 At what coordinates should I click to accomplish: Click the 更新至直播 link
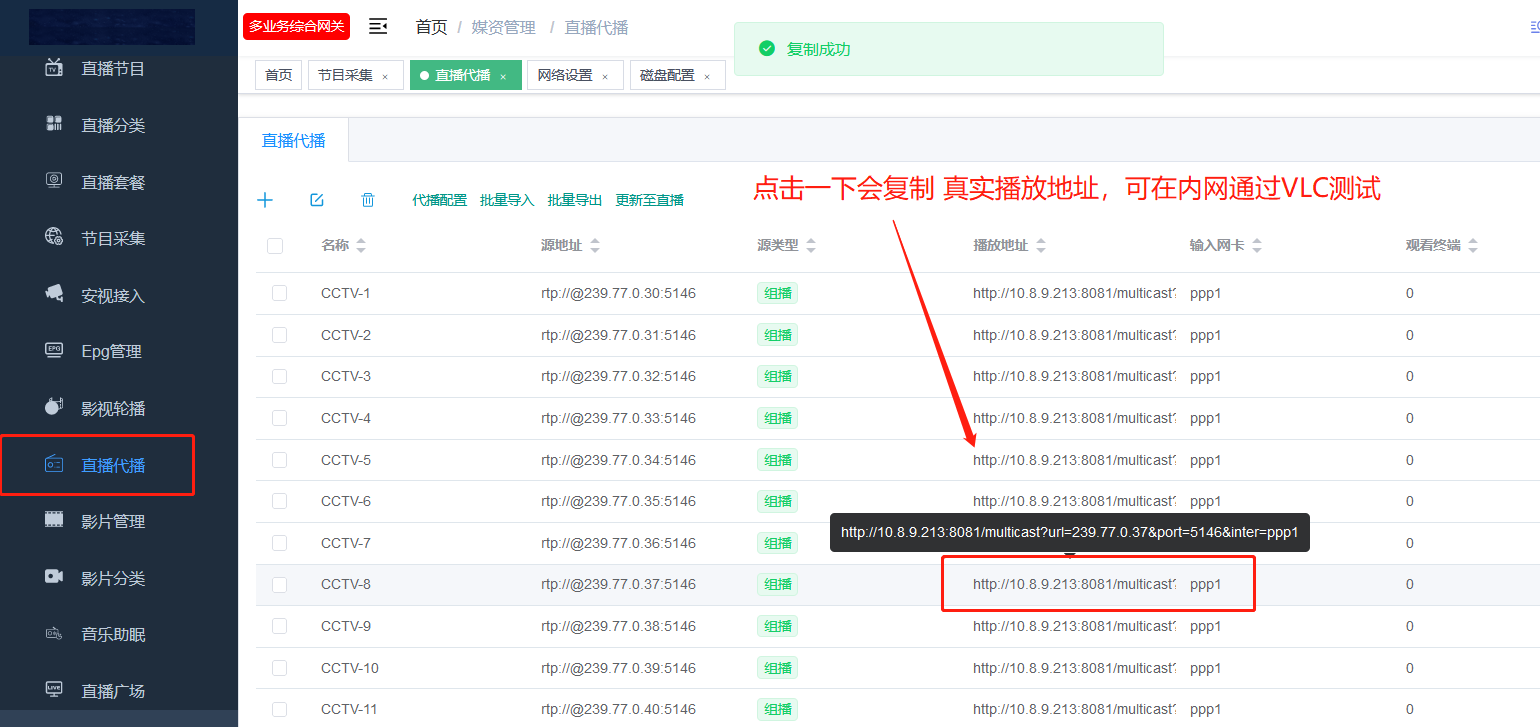point(649,200)
